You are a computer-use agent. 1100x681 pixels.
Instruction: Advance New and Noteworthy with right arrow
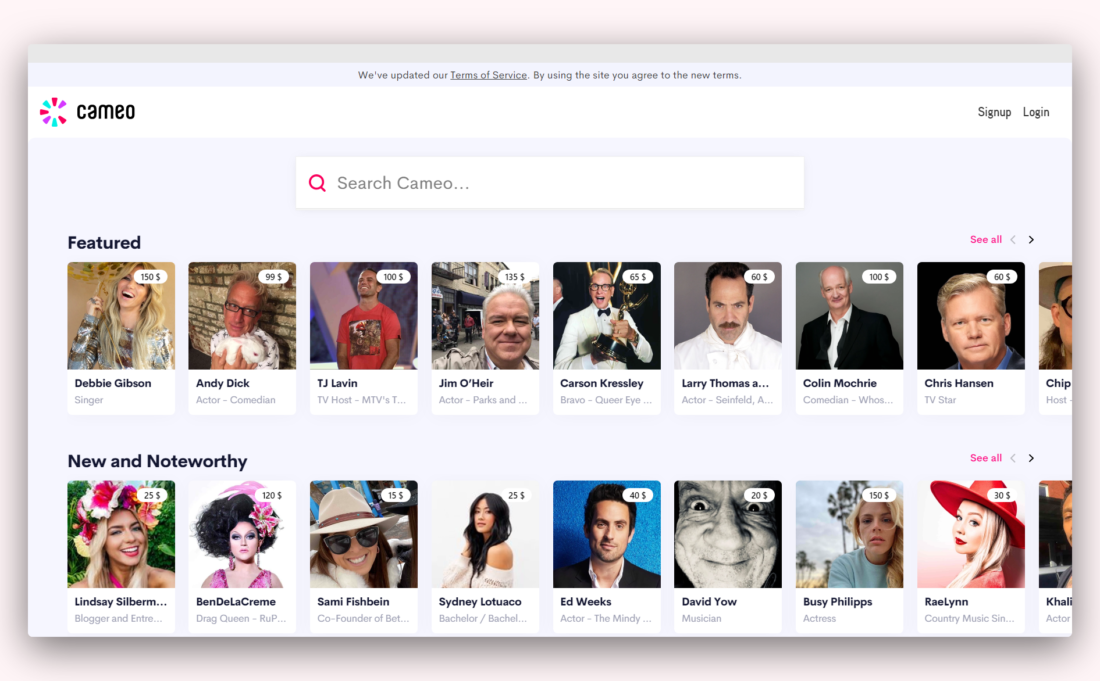(x=1031, y=458)
